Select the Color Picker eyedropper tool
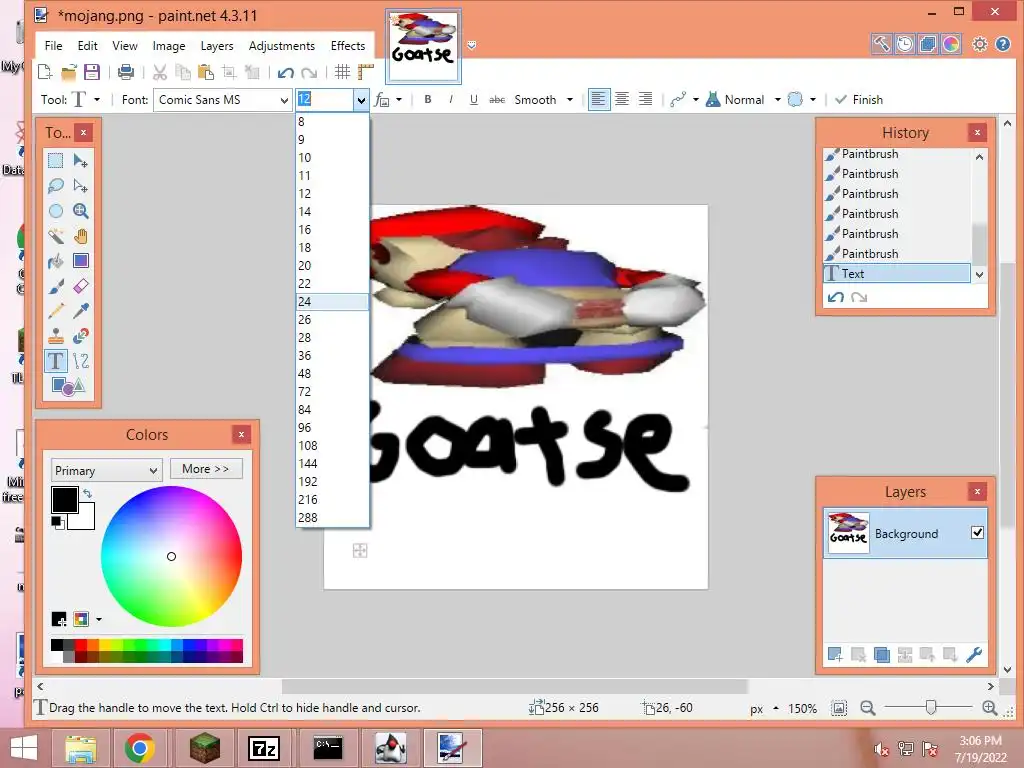The image size is (1024, 768). (81, 311)
